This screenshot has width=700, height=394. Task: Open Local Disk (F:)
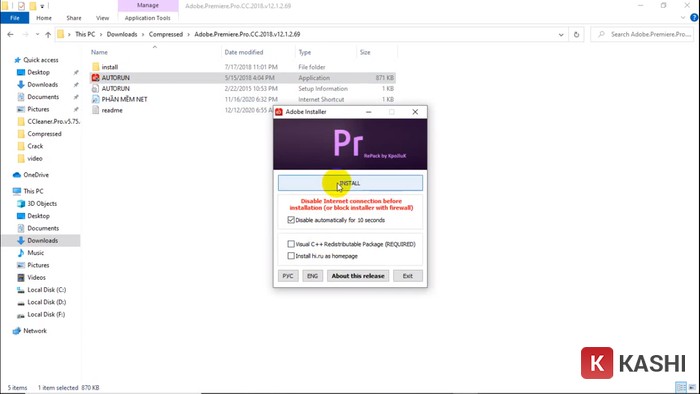(x=46, y=315)
